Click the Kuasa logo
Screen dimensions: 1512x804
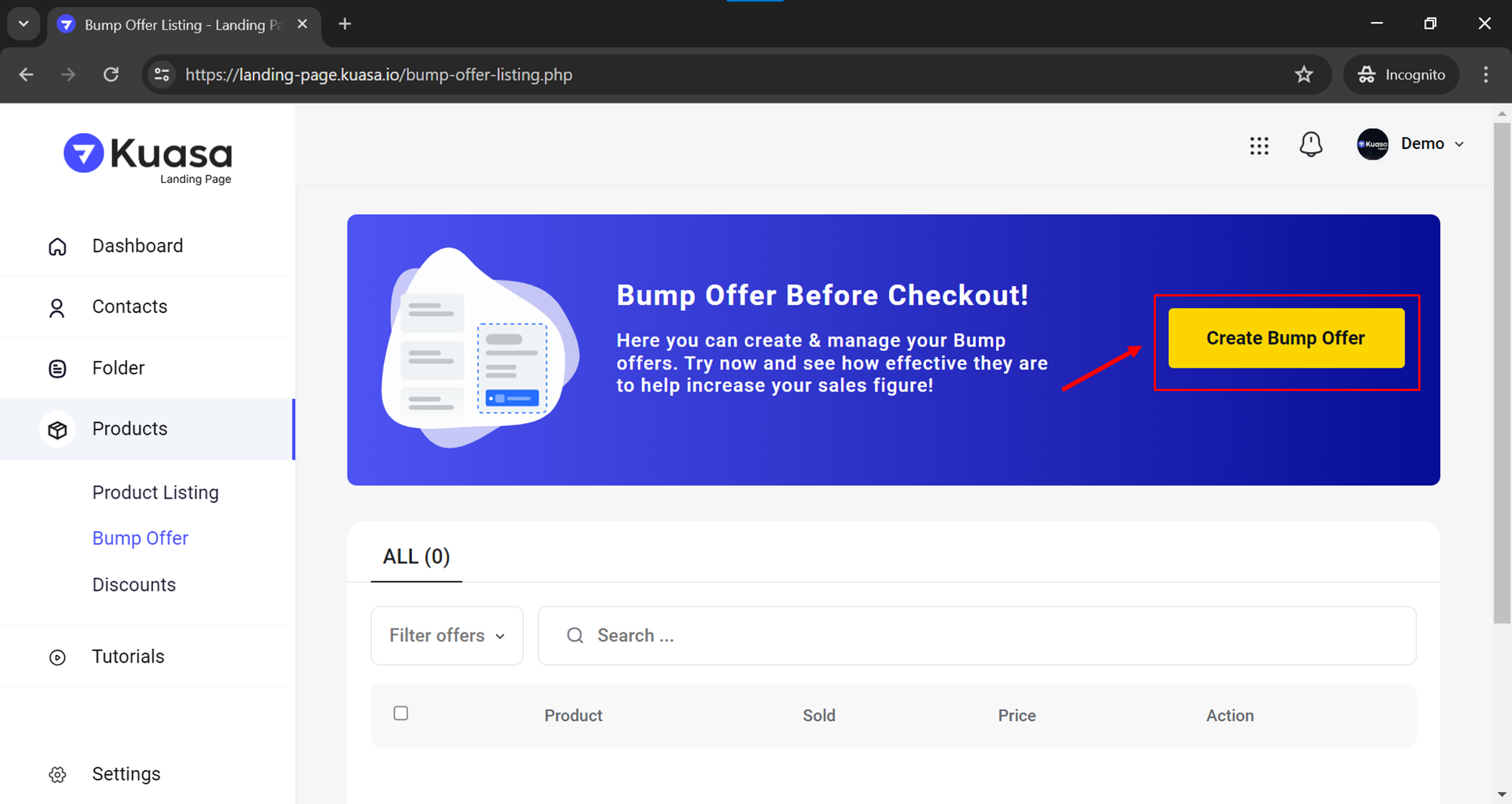(x=148, y=158)
